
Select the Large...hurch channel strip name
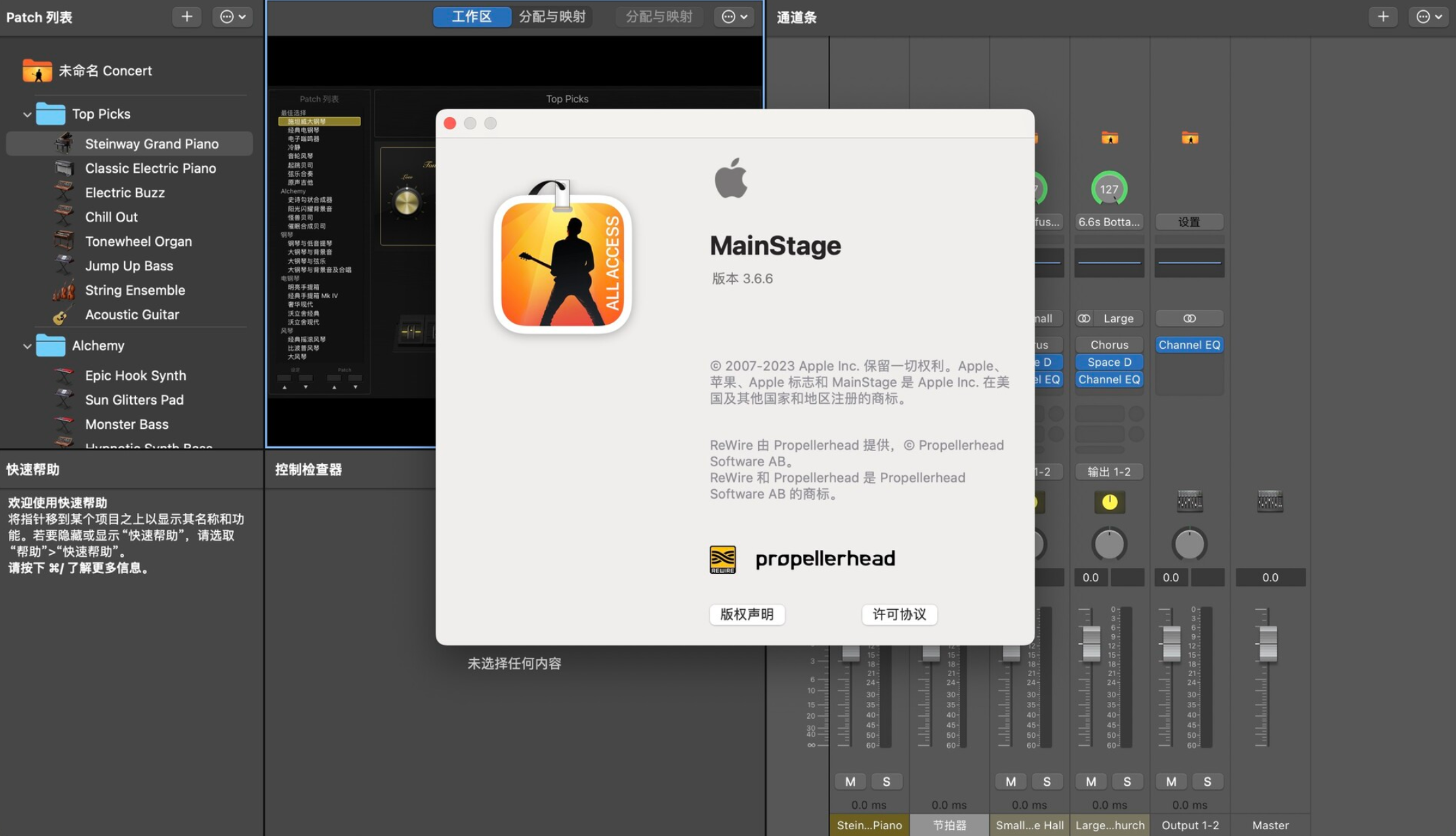(x=1109, y=825)
